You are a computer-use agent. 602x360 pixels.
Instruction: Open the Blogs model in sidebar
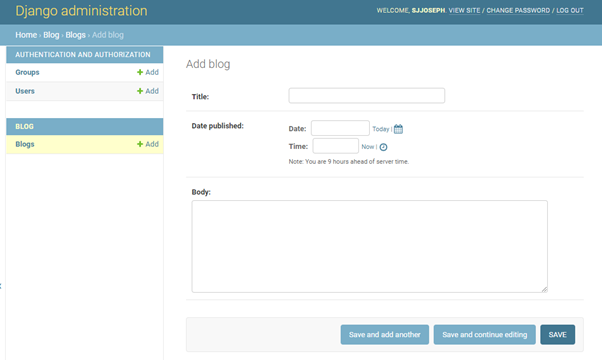(x=25, y=144)
